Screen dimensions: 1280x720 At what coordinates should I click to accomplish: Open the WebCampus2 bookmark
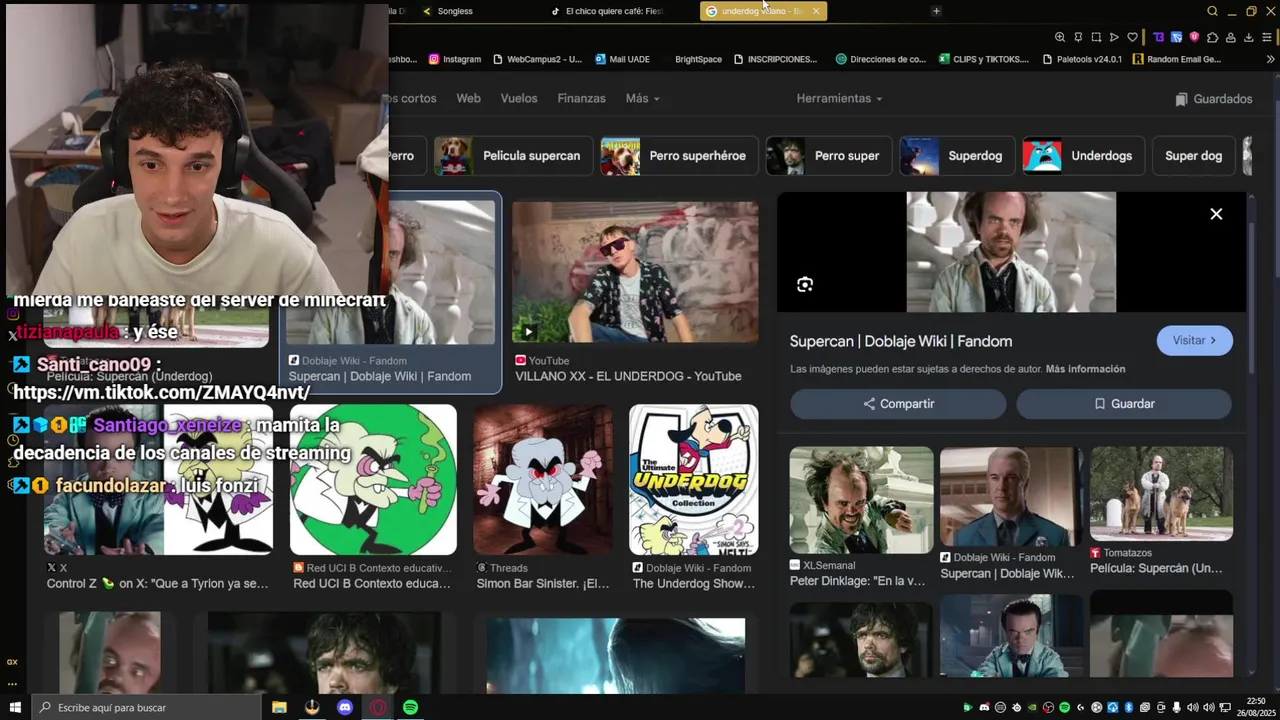pos(537,59)
